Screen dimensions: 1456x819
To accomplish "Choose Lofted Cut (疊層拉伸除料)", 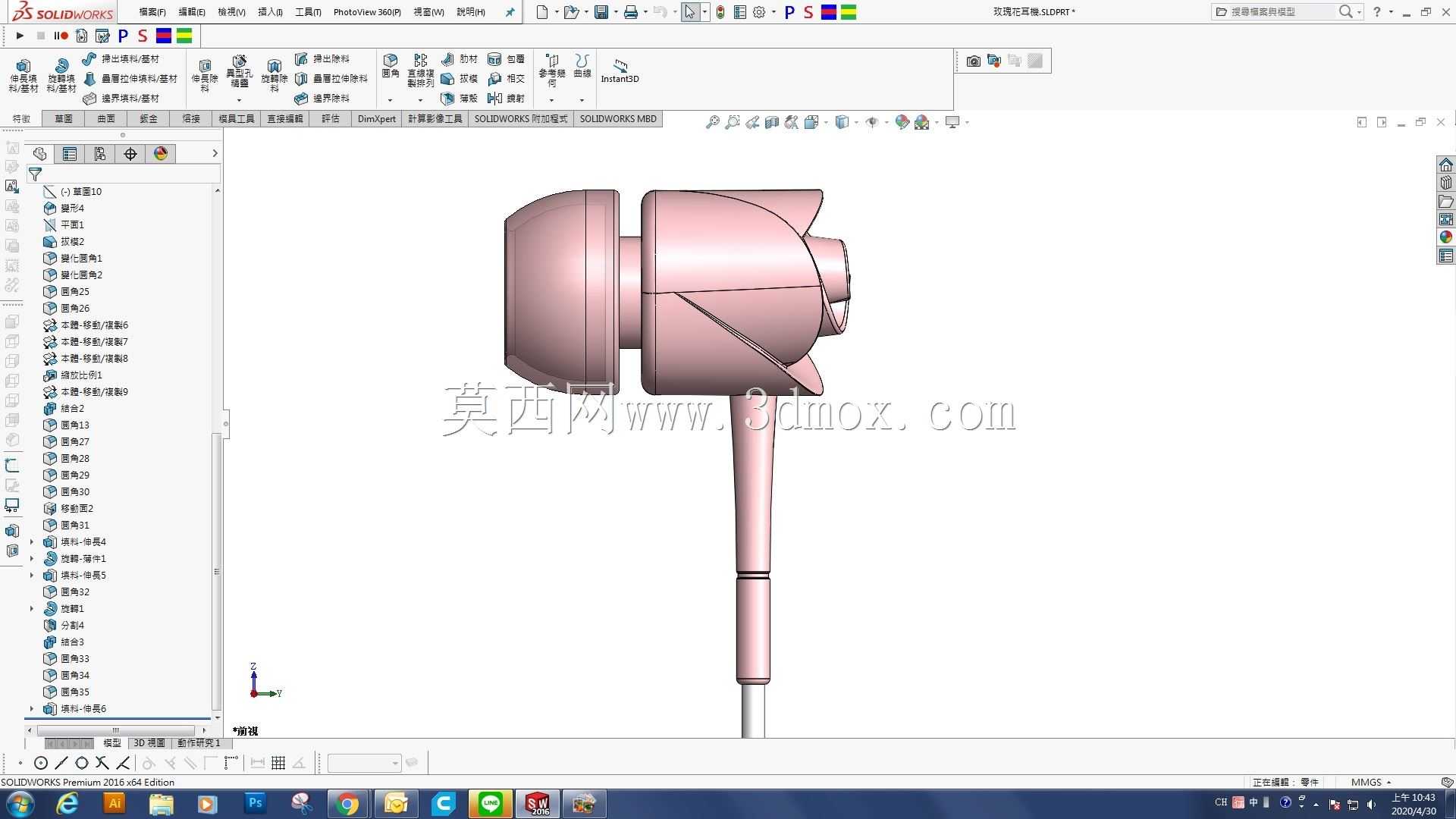I will (331, 78).
